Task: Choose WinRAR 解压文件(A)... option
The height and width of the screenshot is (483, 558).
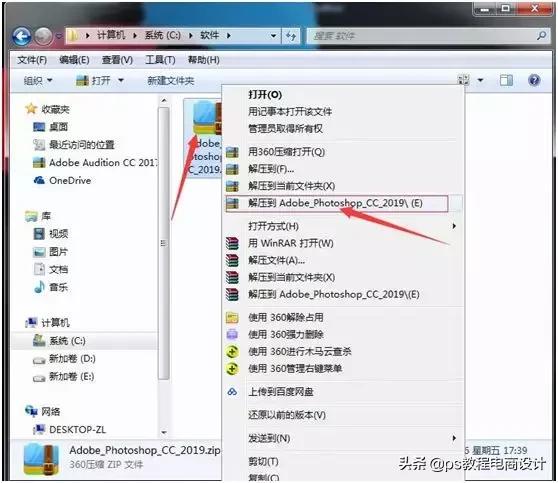Action: (x=277, y=260)
